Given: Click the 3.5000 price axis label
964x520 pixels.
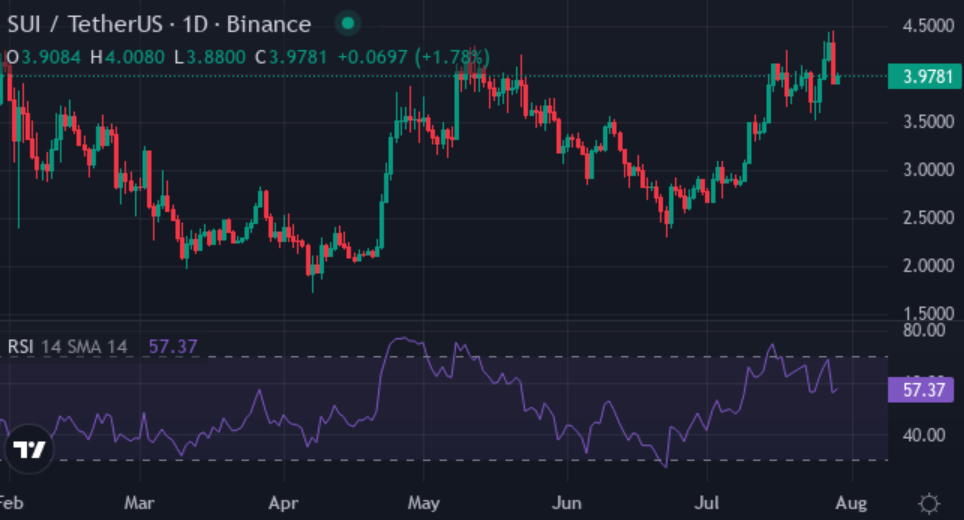Looking at the screenshot, I should click(x=928, y=122).
